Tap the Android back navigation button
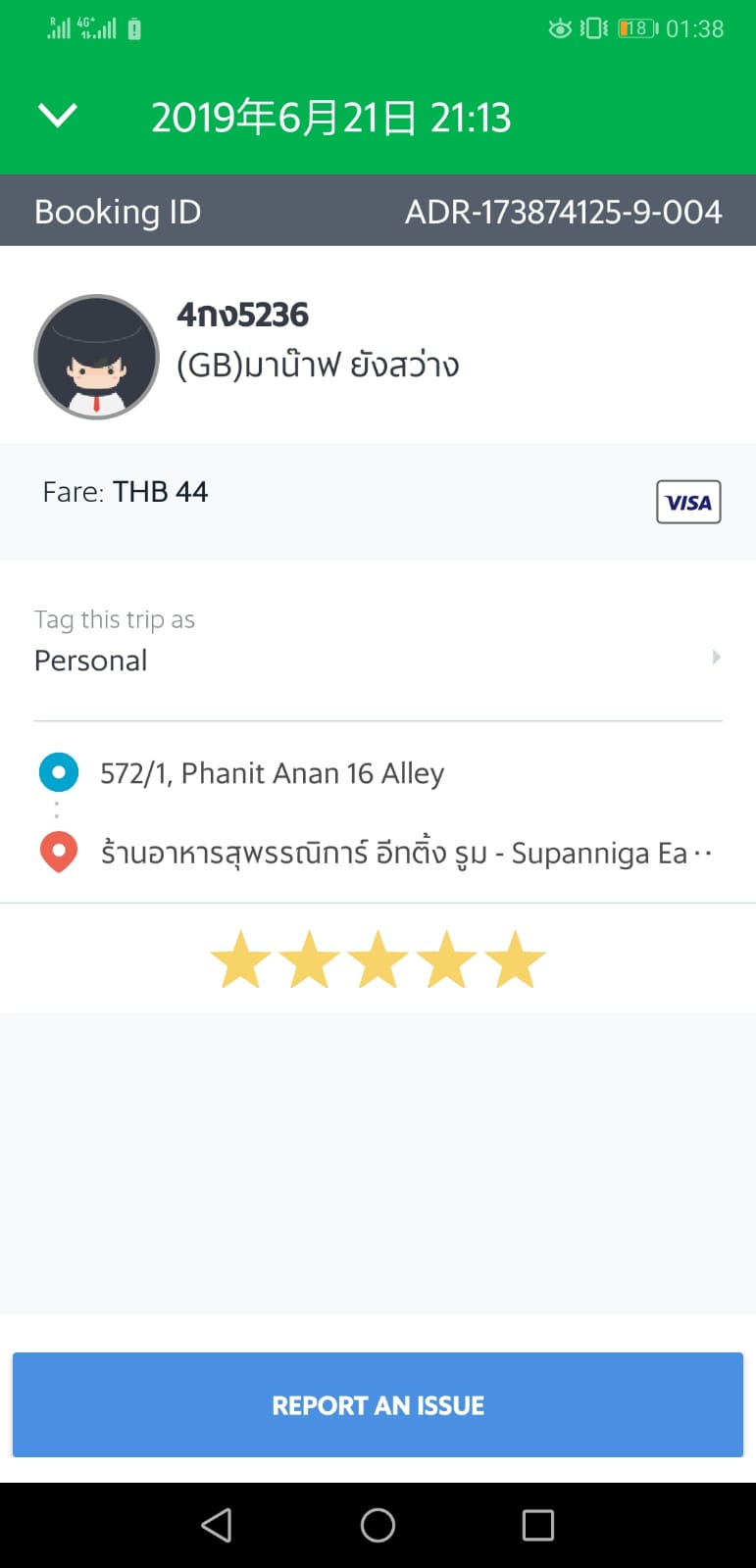 (x=217, y=1525)
